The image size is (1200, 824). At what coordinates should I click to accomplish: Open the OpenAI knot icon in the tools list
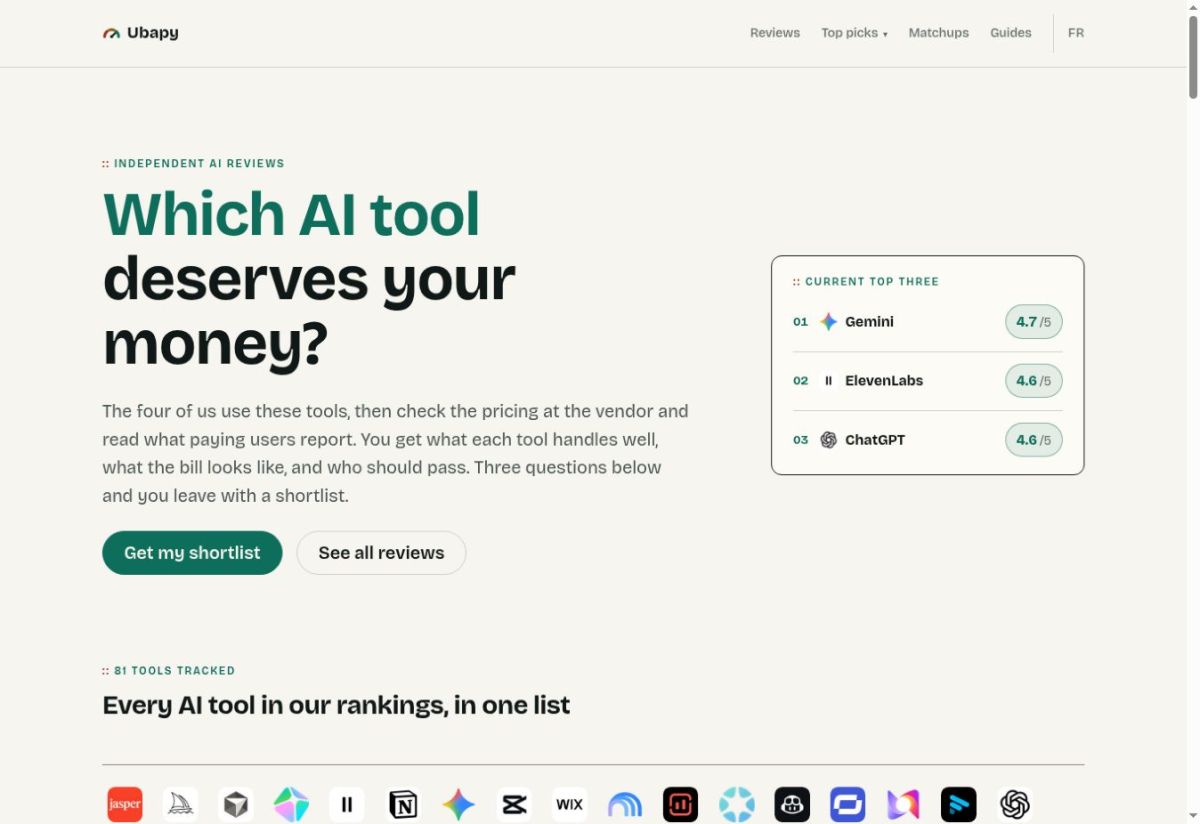click(x=1014, y=804)
